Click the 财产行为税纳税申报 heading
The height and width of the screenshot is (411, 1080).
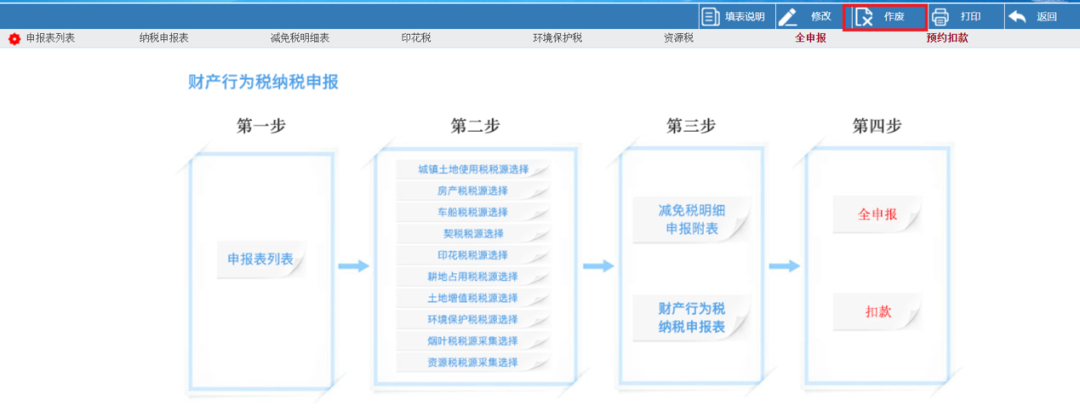(x=263, y=83)
